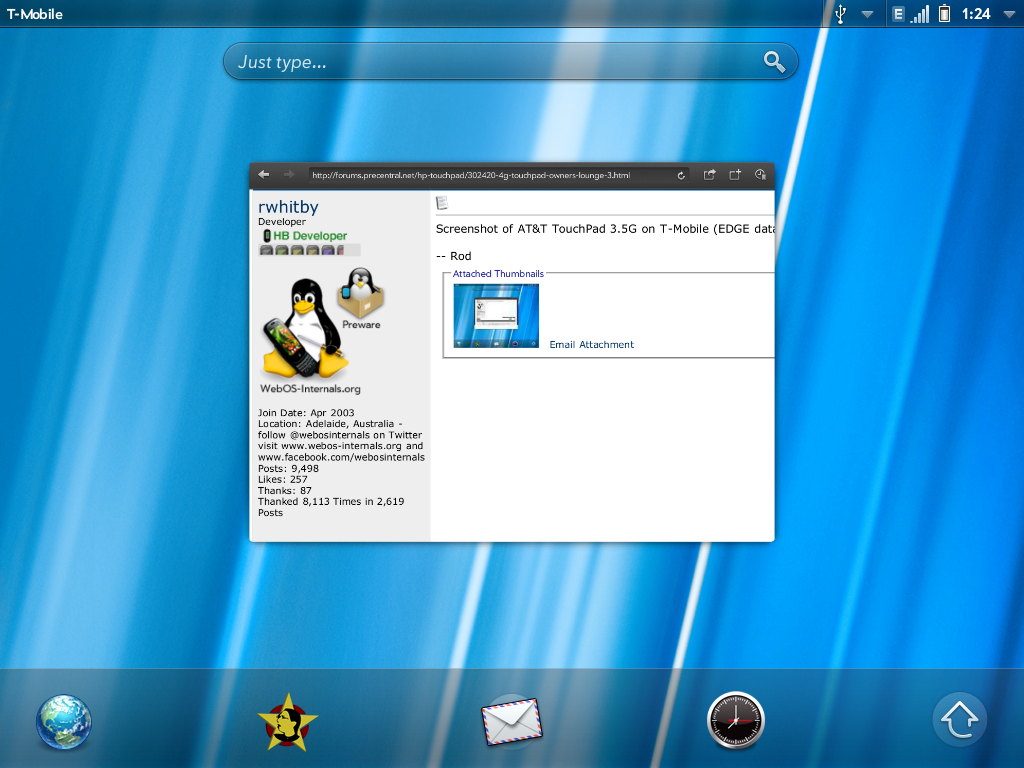Open the Email Attachment link

click(x=591, y=344)
